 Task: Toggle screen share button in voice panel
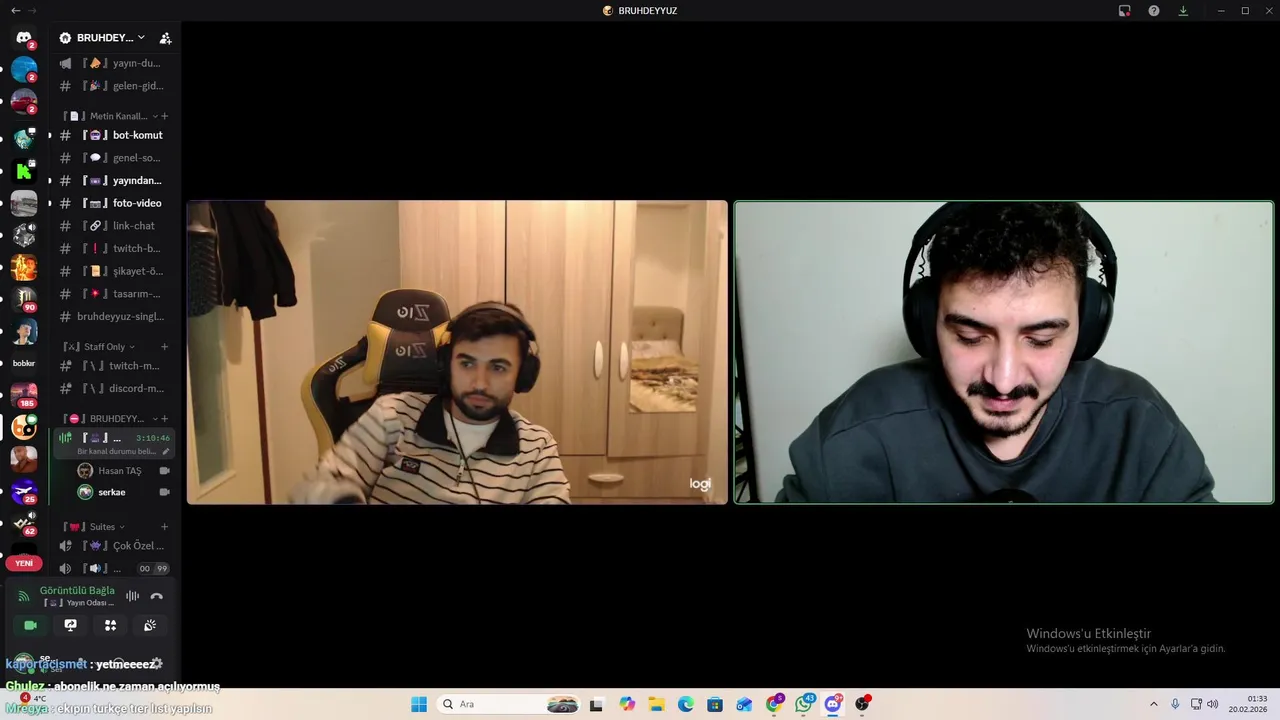pyautogui.click(x=70, y=625)
